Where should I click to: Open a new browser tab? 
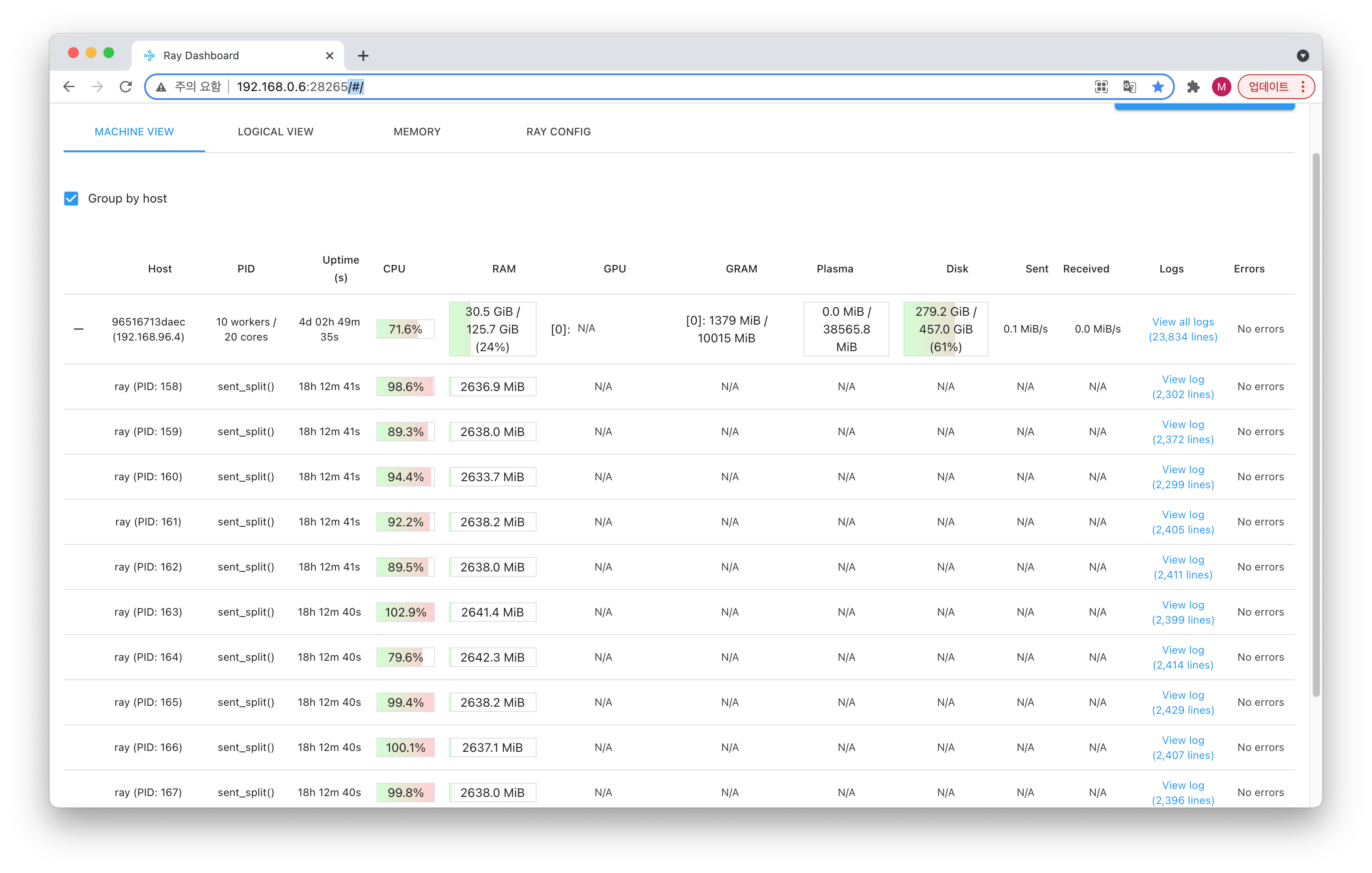(363, 56)
